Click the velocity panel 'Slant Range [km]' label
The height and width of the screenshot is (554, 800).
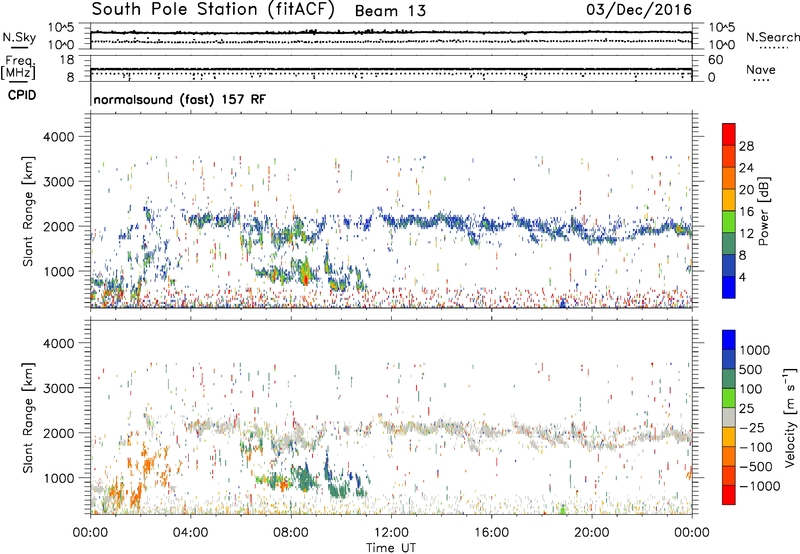click(x=28, y=418)
